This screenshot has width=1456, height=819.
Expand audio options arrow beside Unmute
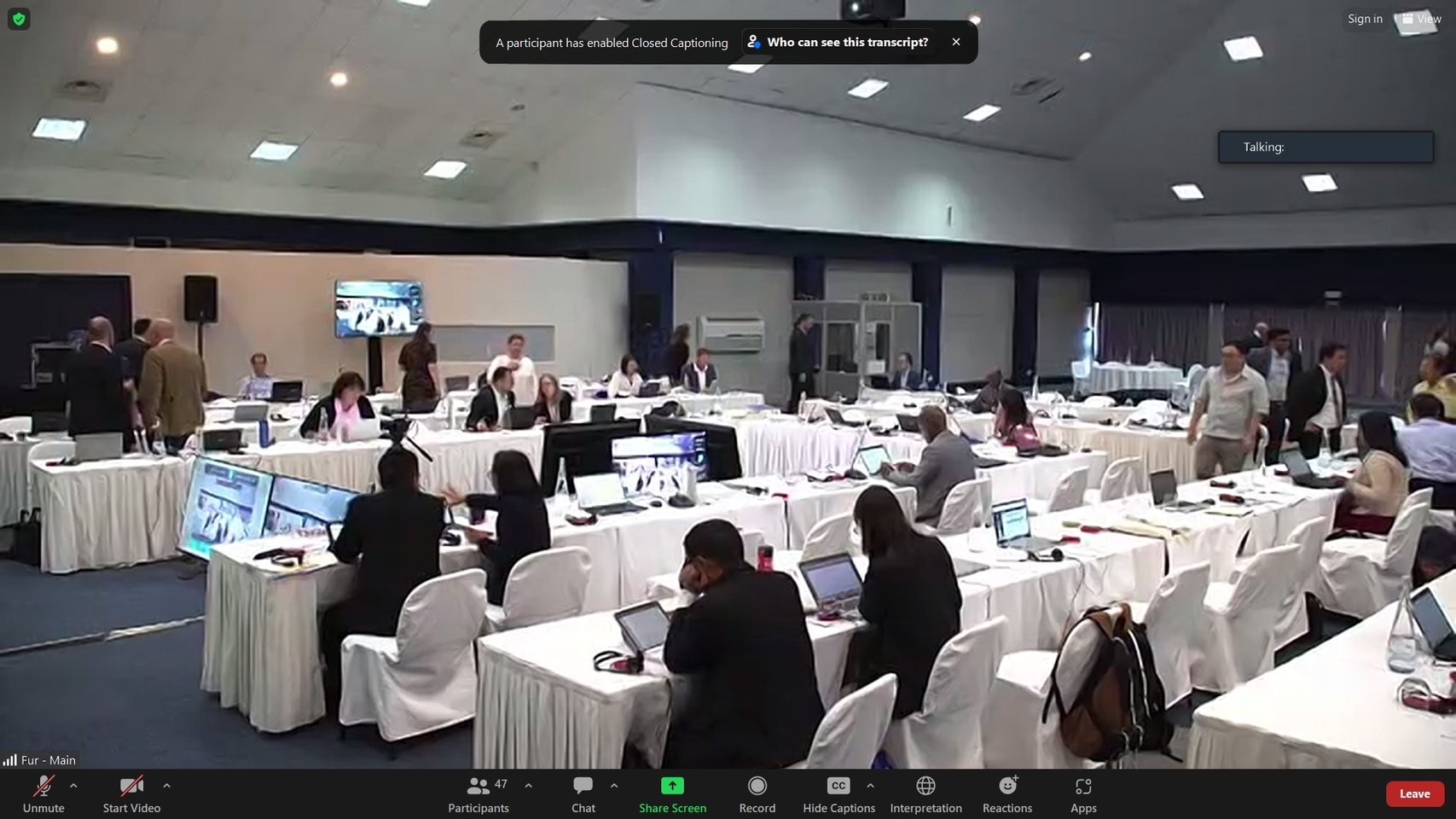(x=73, y=786)
